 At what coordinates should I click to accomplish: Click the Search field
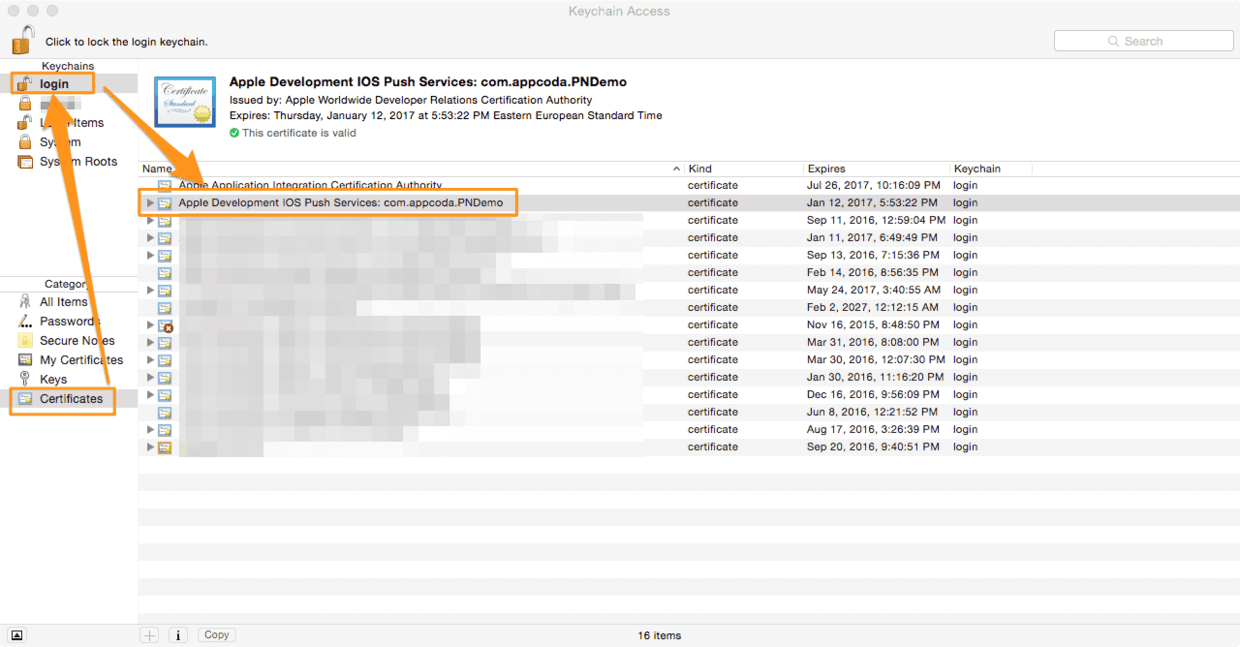1143,41
